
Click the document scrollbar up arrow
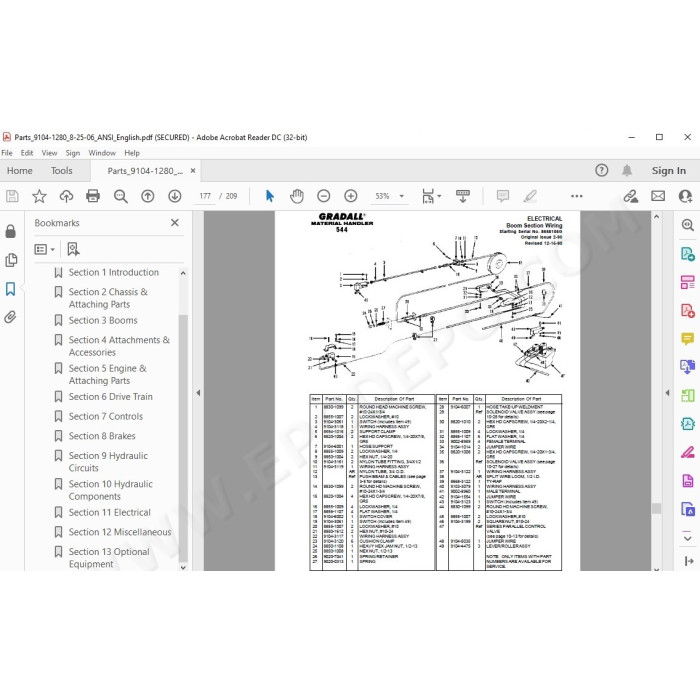(x=656, y=217)
